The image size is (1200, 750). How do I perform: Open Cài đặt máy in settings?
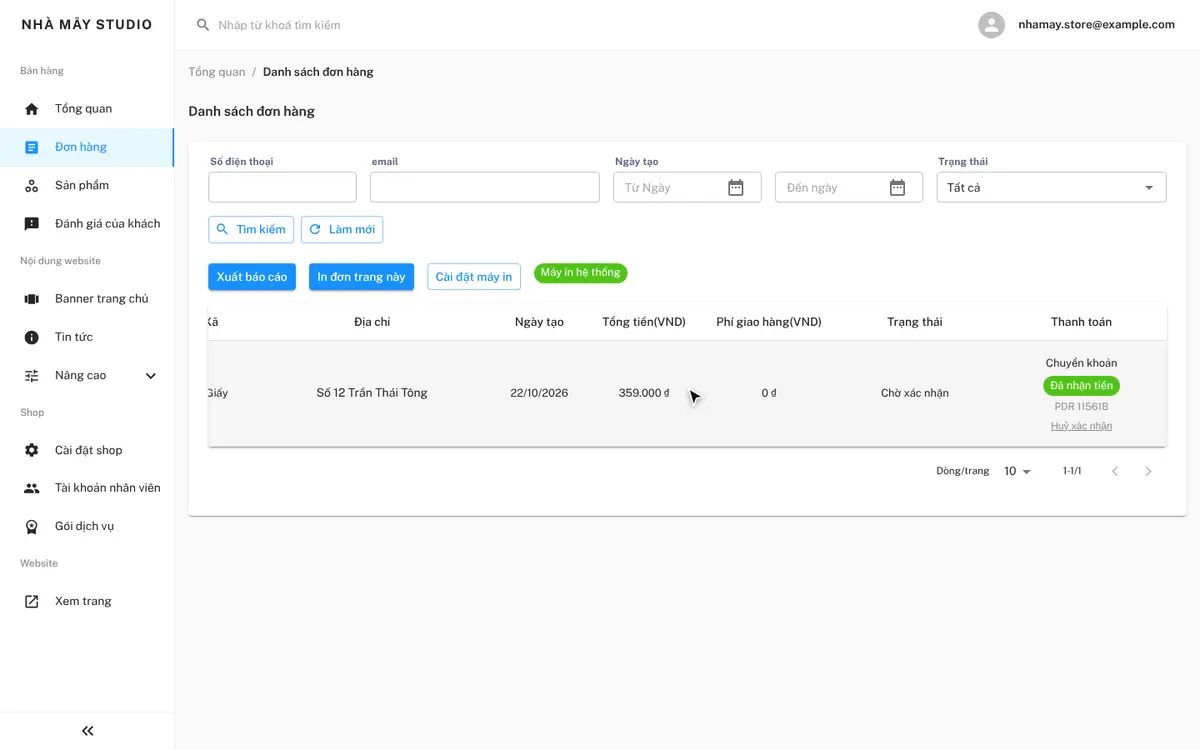[474, 277]
